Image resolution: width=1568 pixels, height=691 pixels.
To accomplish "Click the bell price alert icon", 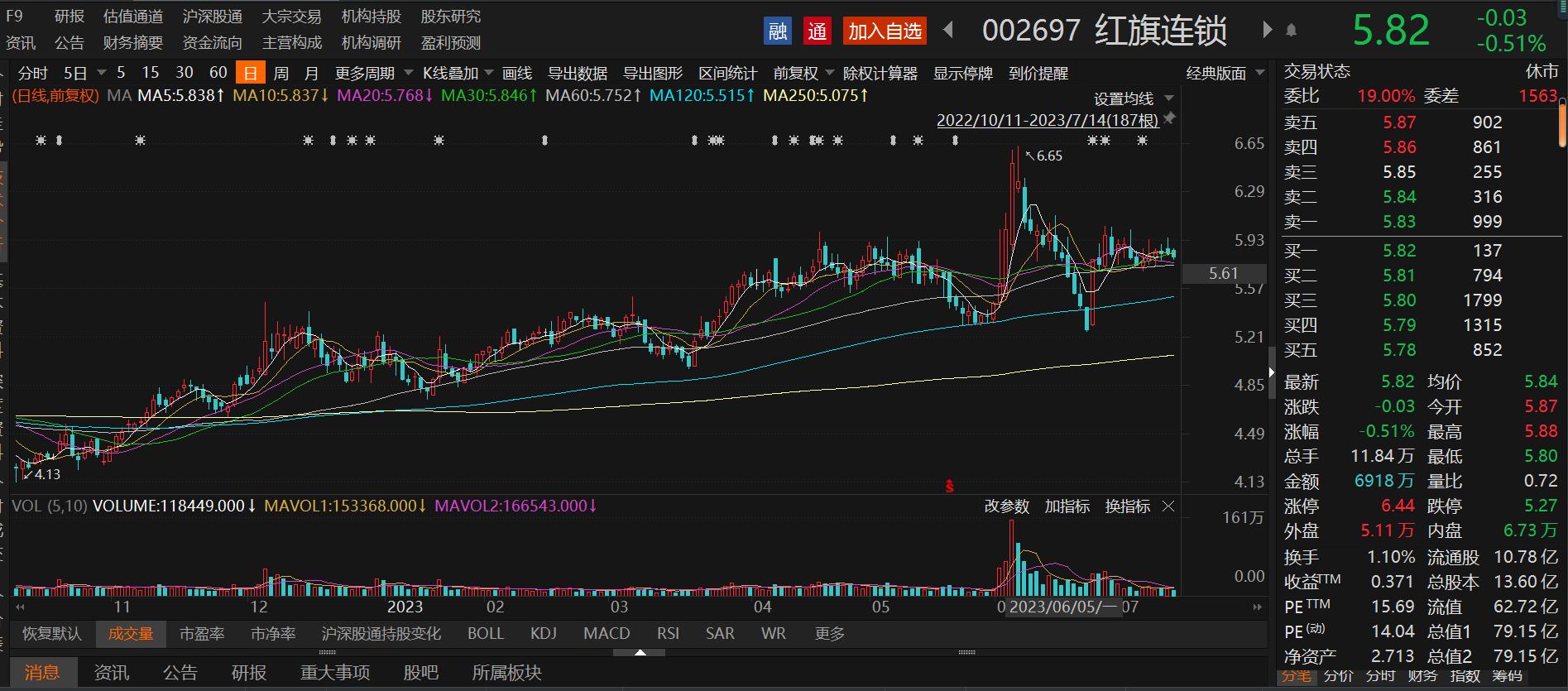I will (1291, 31).
